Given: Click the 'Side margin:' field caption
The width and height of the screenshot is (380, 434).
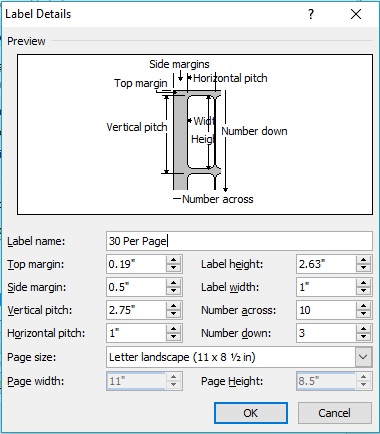Looking at the screenshot, I should [x=37, y=287].
